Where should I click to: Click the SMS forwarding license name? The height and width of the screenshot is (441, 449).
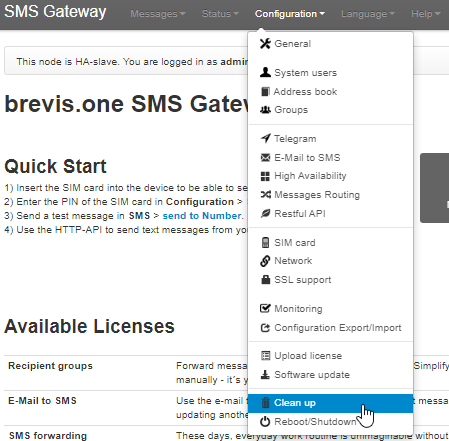[48, 435]
